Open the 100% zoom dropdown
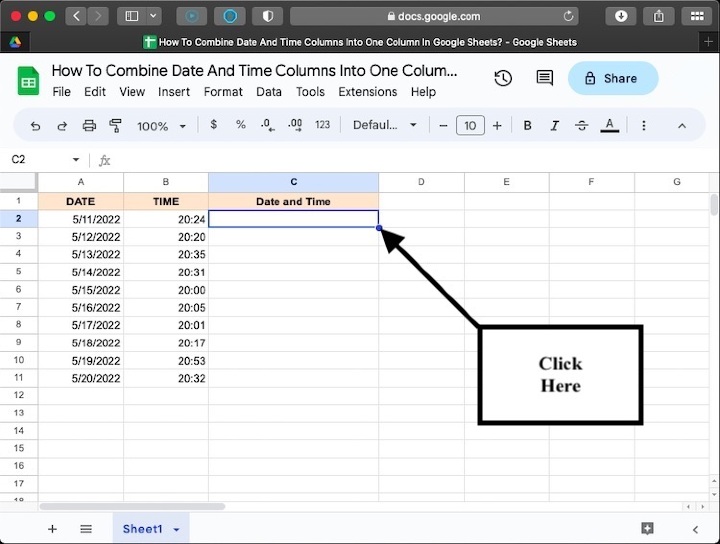The height and width of the screenshot is (544, 720). 161,126
